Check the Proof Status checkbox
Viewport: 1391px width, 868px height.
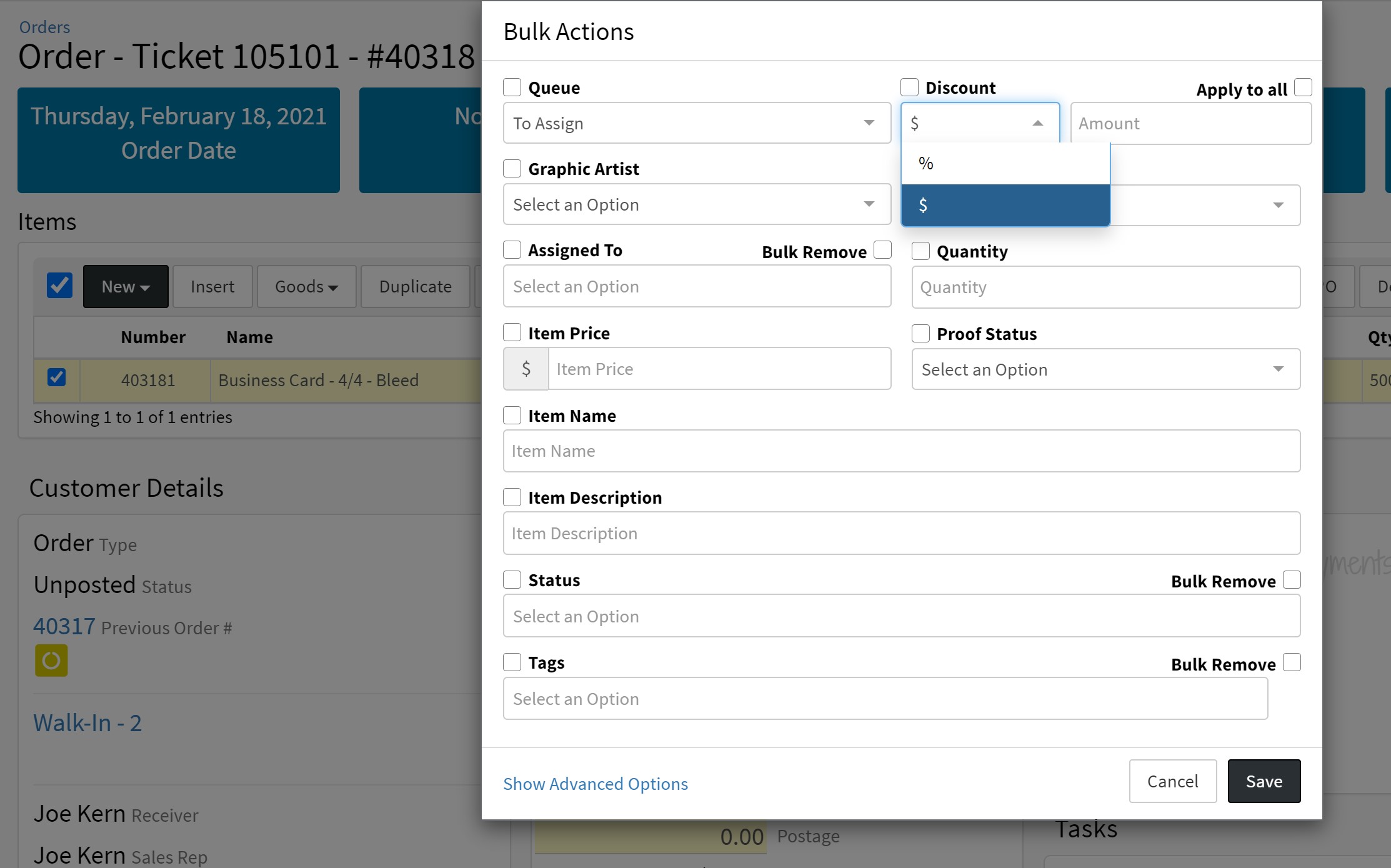pos(920,334)
